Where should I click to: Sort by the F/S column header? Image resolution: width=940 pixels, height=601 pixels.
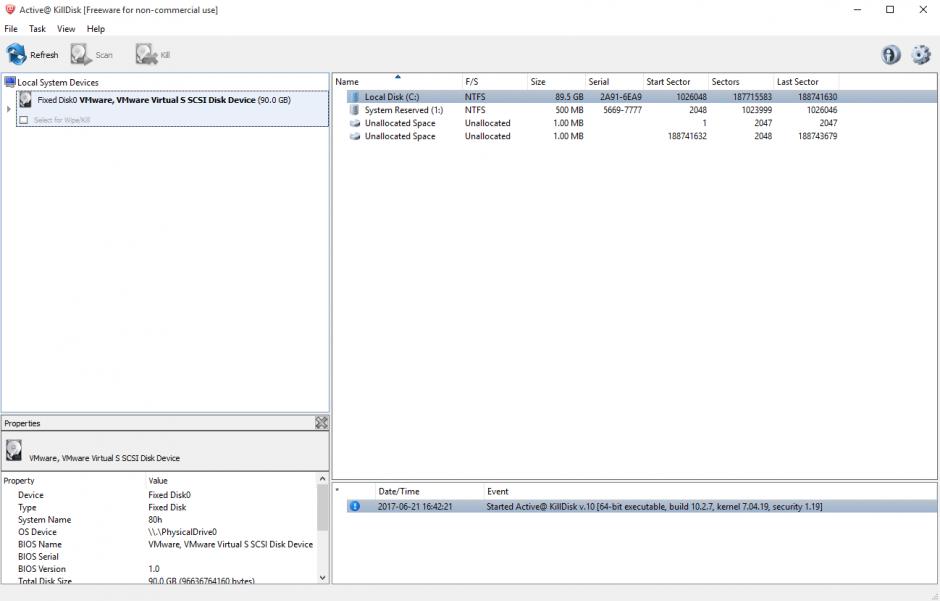pyautogui.click(x=495, y=81)
